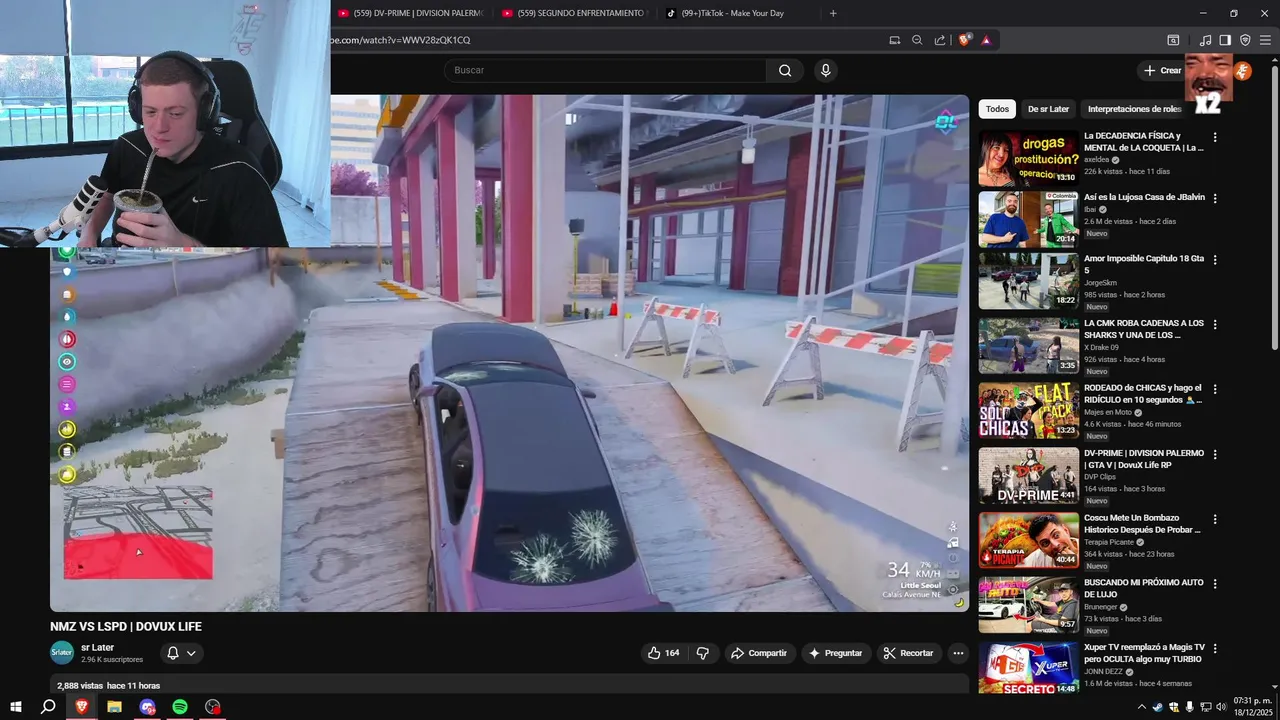Open options for BUSCANDO MI PRÓXIMO AUTO video

click(x=1215, y=584)
